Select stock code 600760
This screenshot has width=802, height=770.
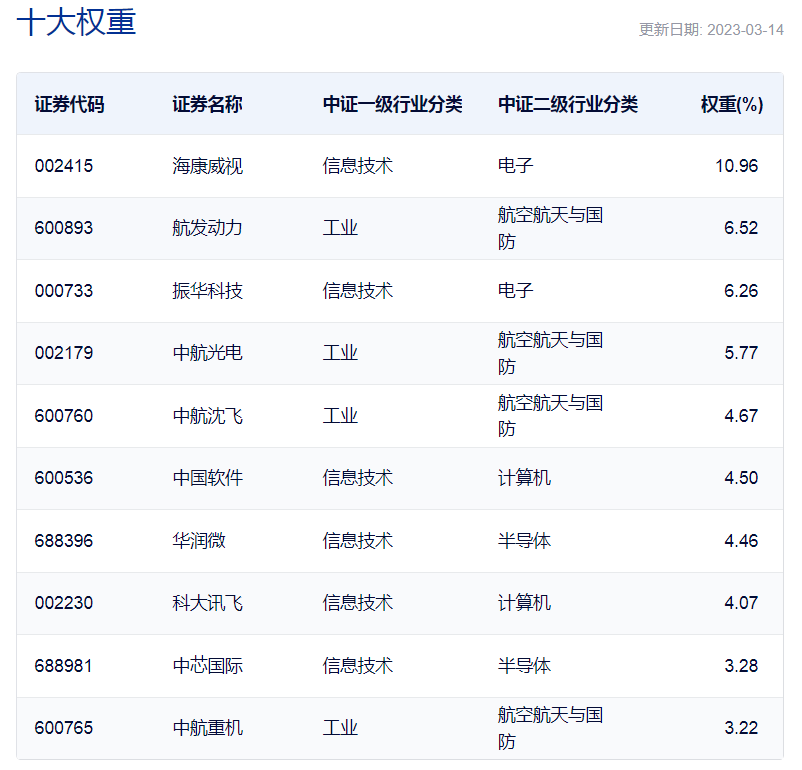point(64,415)
